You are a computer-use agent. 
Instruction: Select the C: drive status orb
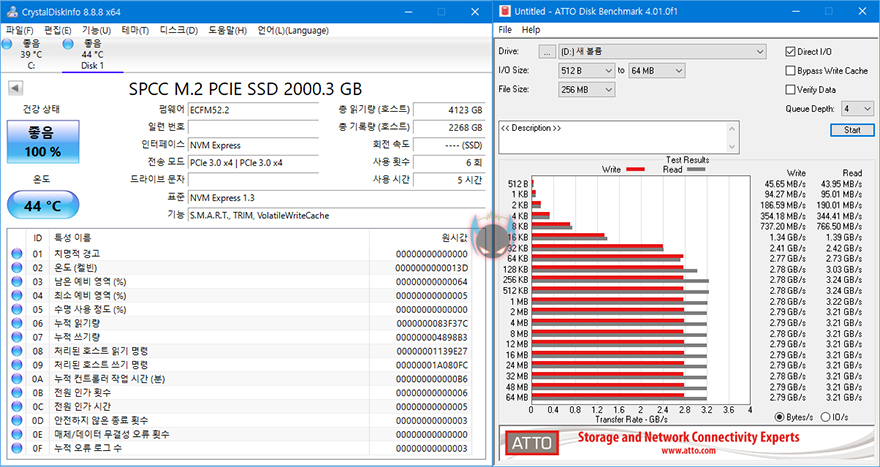[7, 44]
